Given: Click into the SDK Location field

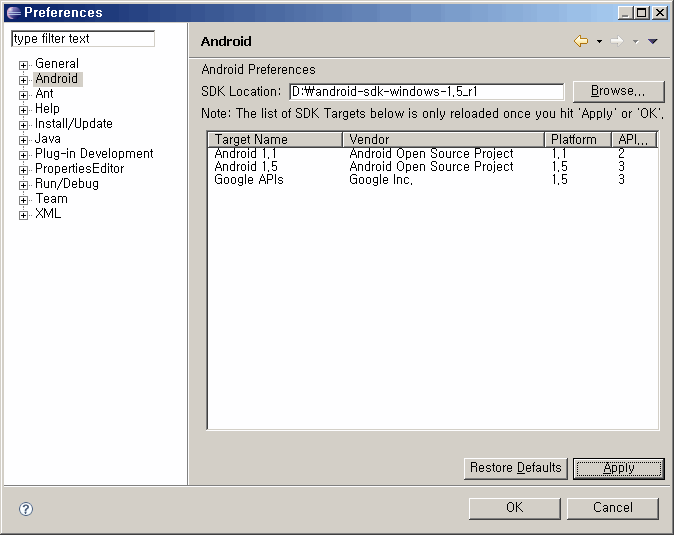Looking at the screenshot, I should [x=426, y=92].
